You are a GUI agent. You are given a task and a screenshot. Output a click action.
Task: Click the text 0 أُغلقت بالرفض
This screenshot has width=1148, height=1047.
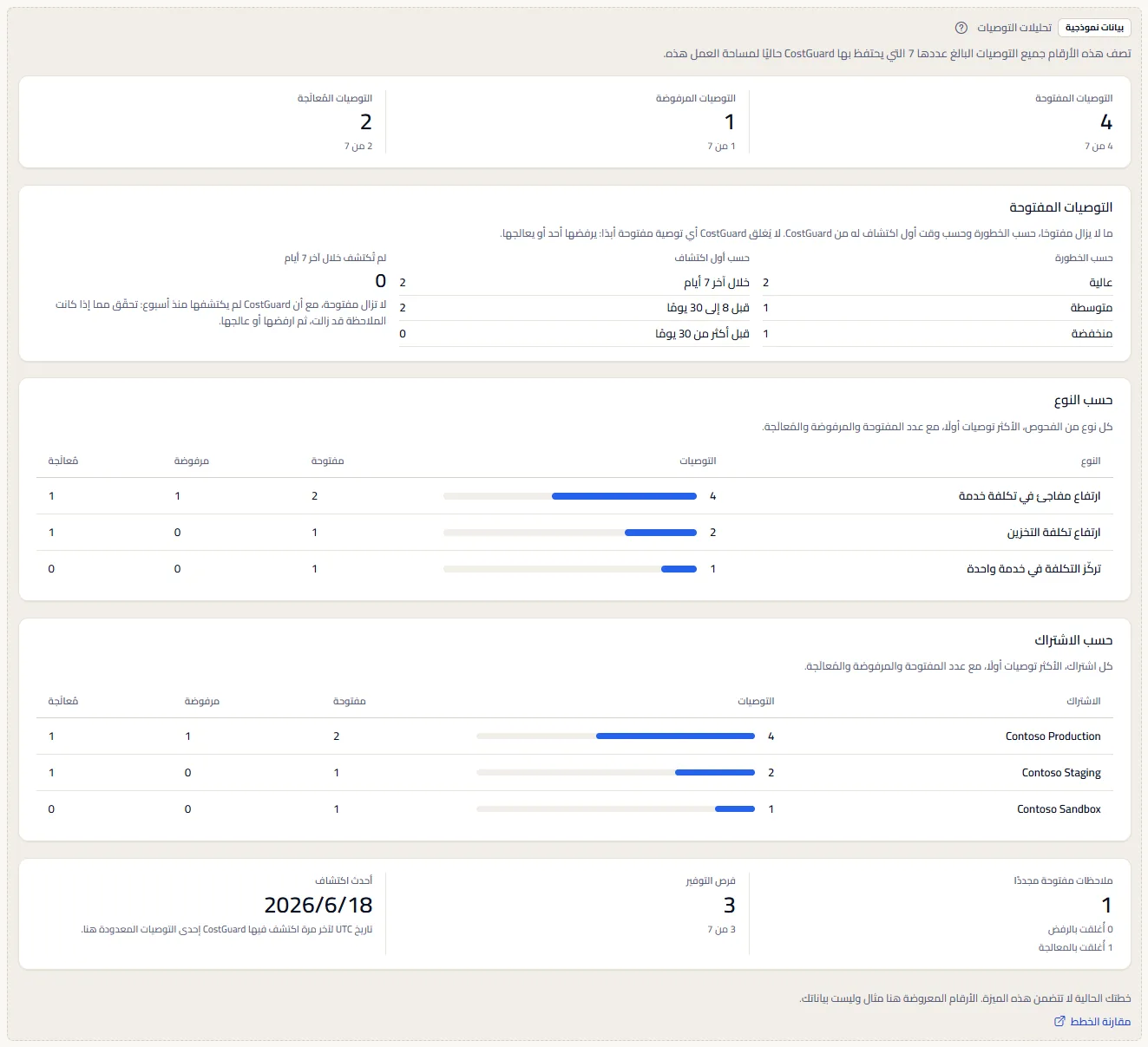1080,930
